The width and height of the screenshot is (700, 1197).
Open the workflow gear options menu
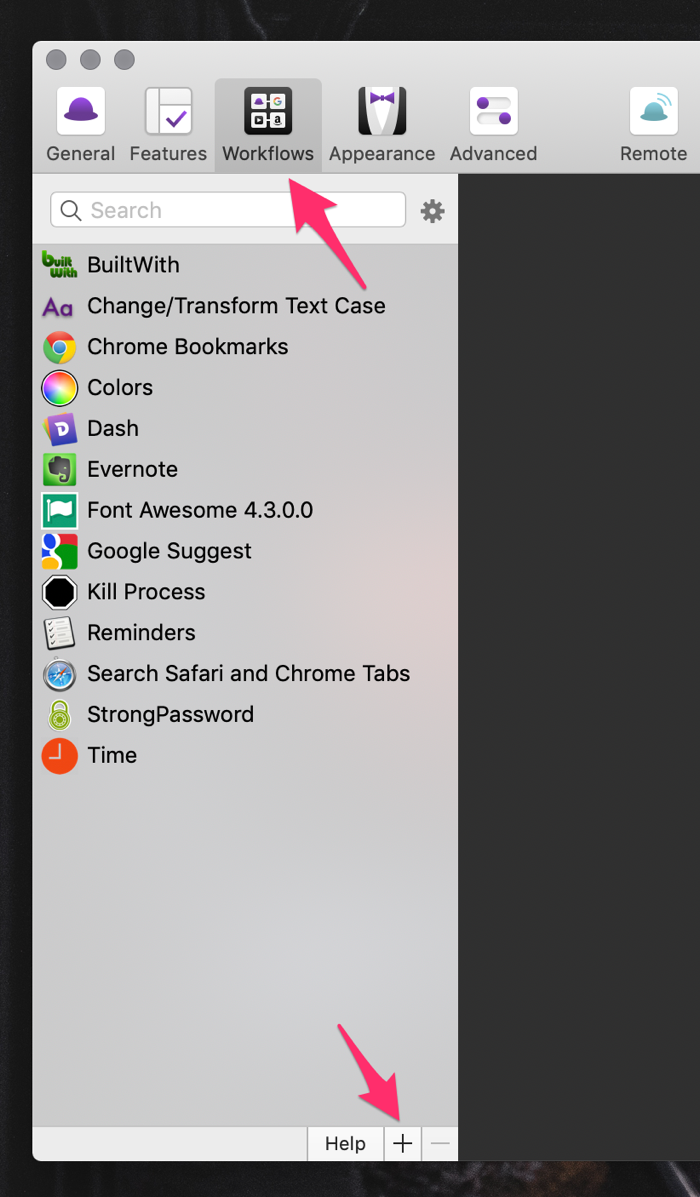(x=432, y=211)
